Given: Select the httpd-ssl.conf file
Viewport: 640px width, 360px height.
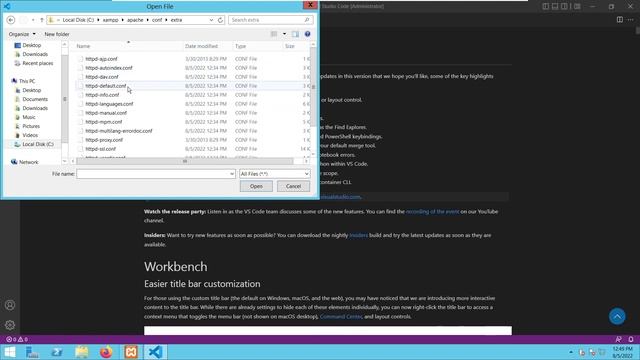Looking at the screenshot, I should coord(100,149).
